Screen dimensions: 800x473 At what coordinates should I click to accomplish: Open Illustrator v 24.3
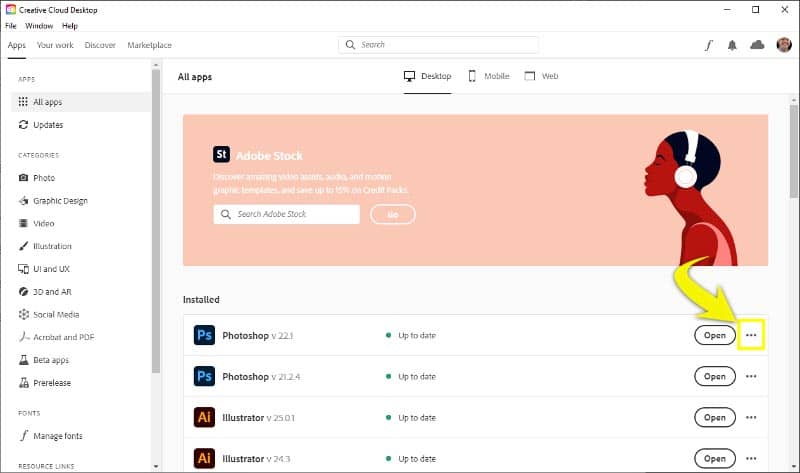tap(715, 459)
